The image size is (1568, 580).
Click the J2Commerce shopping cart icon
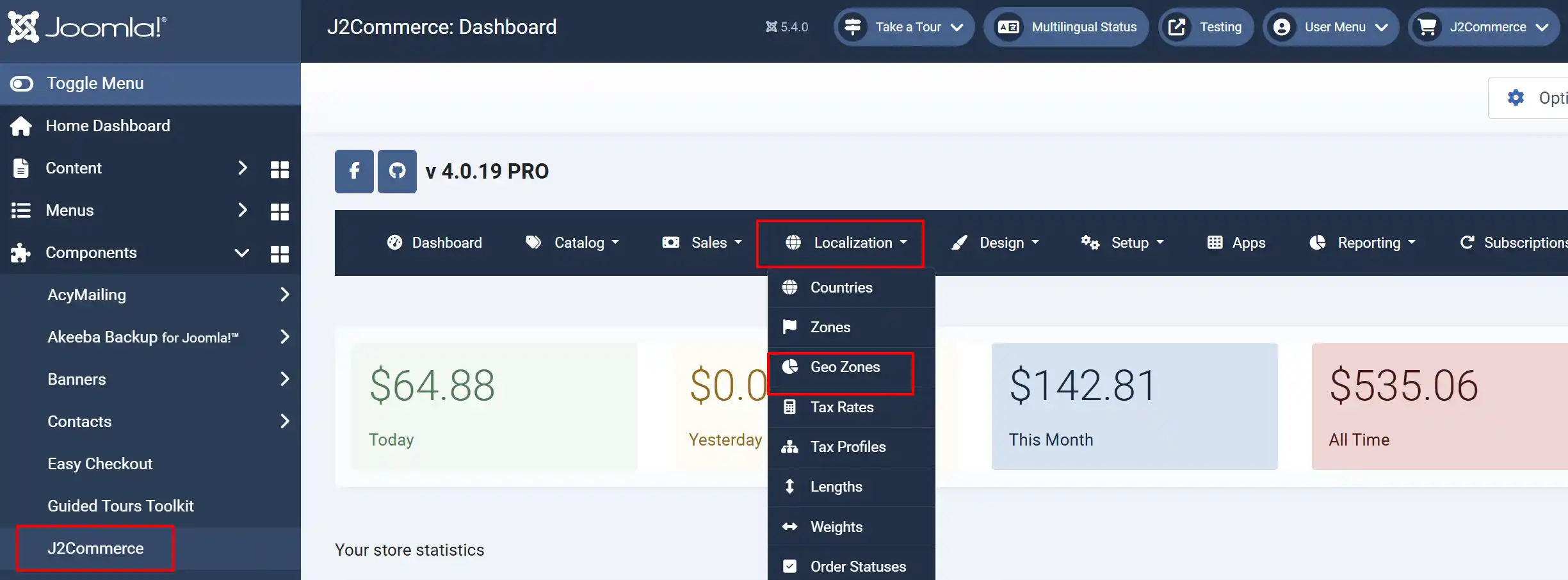(1427, 27)
